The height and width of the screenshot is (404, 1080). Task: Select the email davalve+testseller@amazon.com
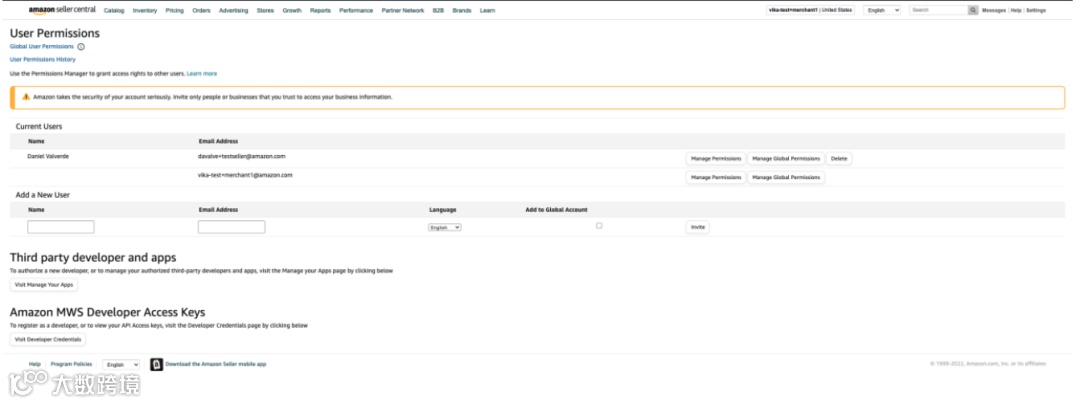pyautogui.click(x=242, y=156)
